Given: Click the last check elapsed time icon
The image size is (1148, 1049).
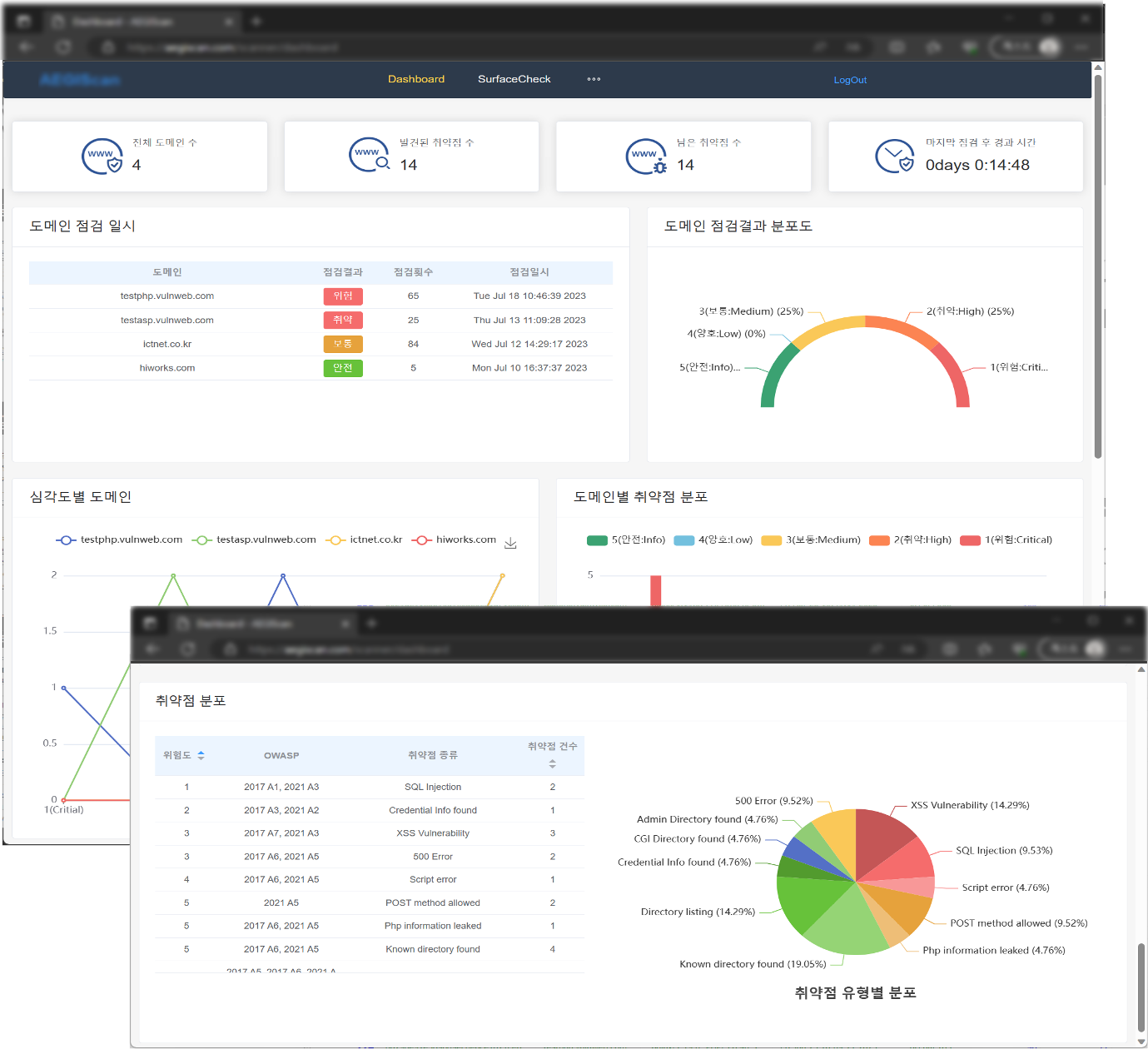Looking at the screenshot, I should click(x=895, y=157).
